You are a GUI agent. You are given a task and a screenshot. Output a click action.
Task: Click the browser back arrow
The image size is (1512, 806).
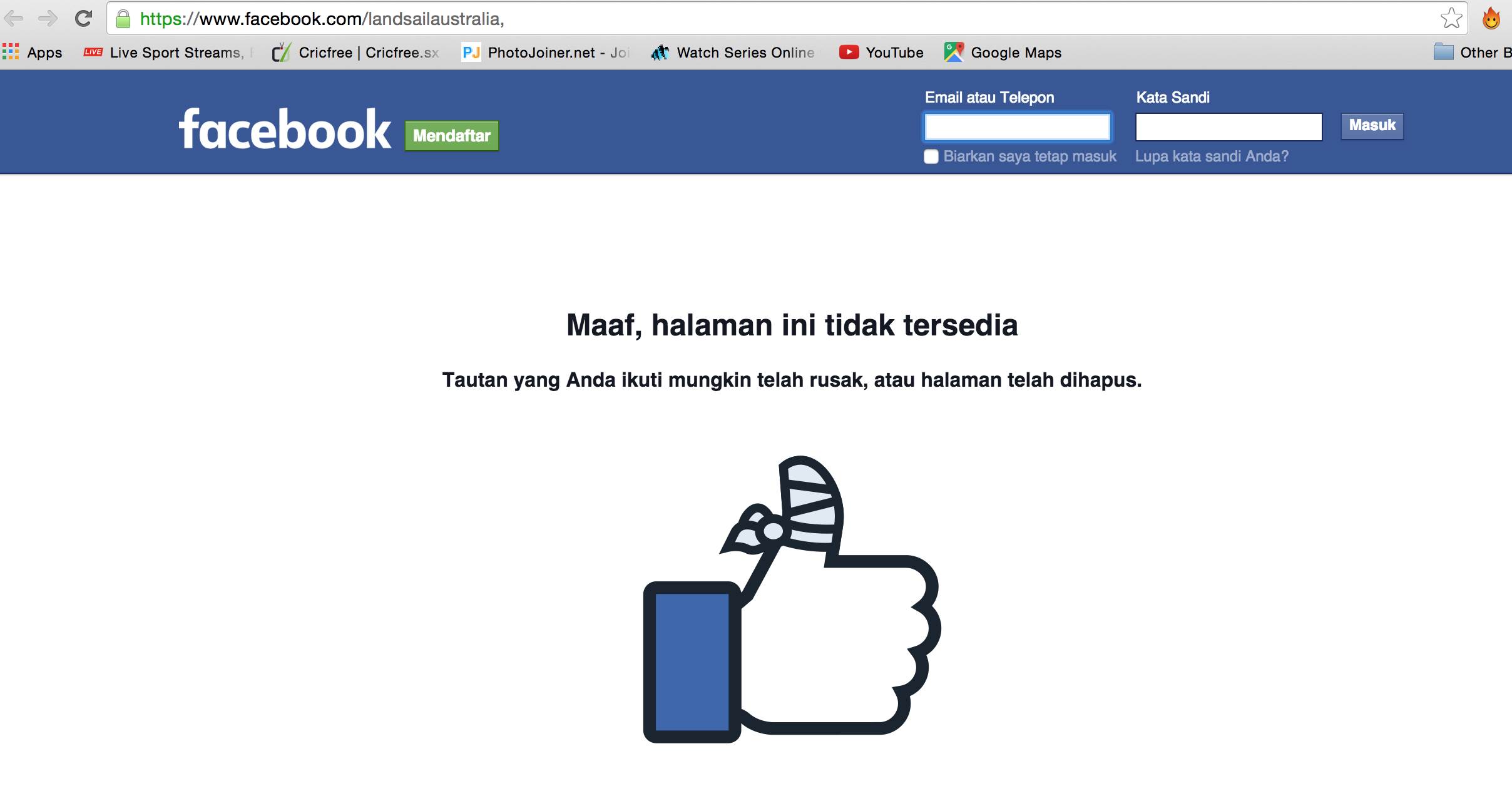tap(14, 19)
